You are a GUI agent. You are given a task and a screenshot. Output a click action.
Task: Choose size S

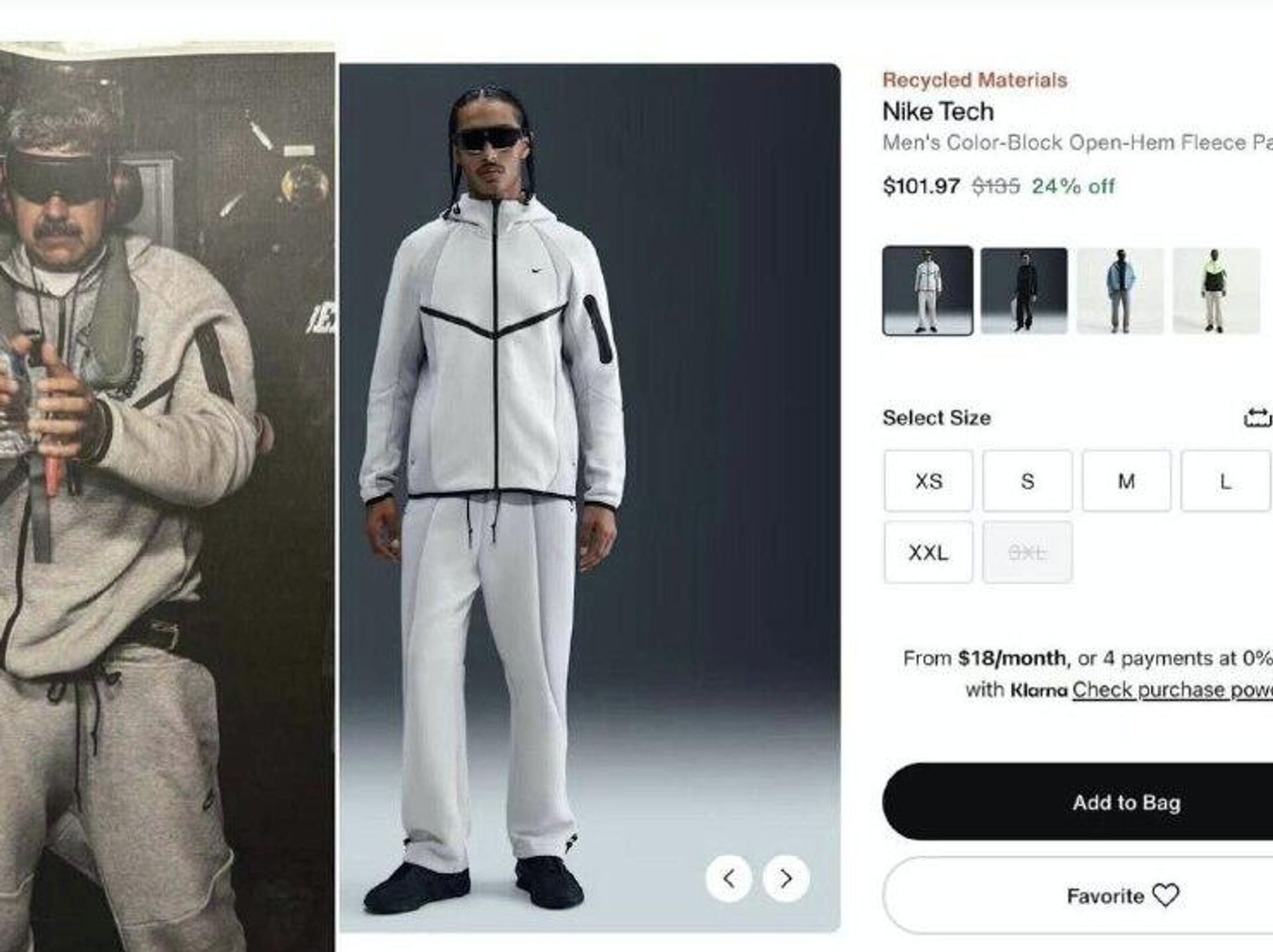[x=1027, y=481]
